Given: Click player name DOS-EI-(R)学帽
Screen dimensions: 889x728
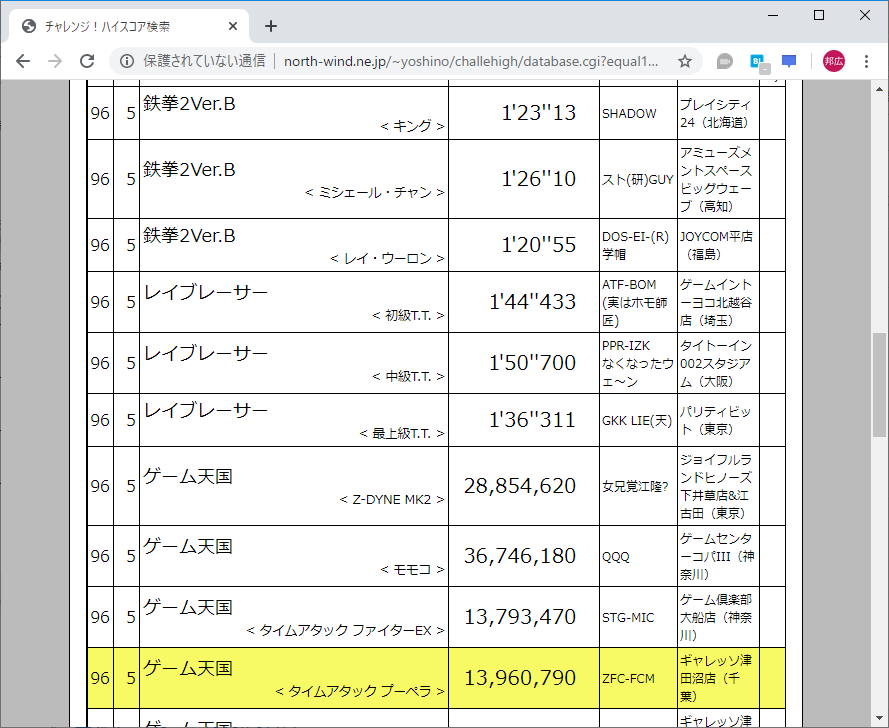Looking at the screenshot, I should (x=635, y=246).
